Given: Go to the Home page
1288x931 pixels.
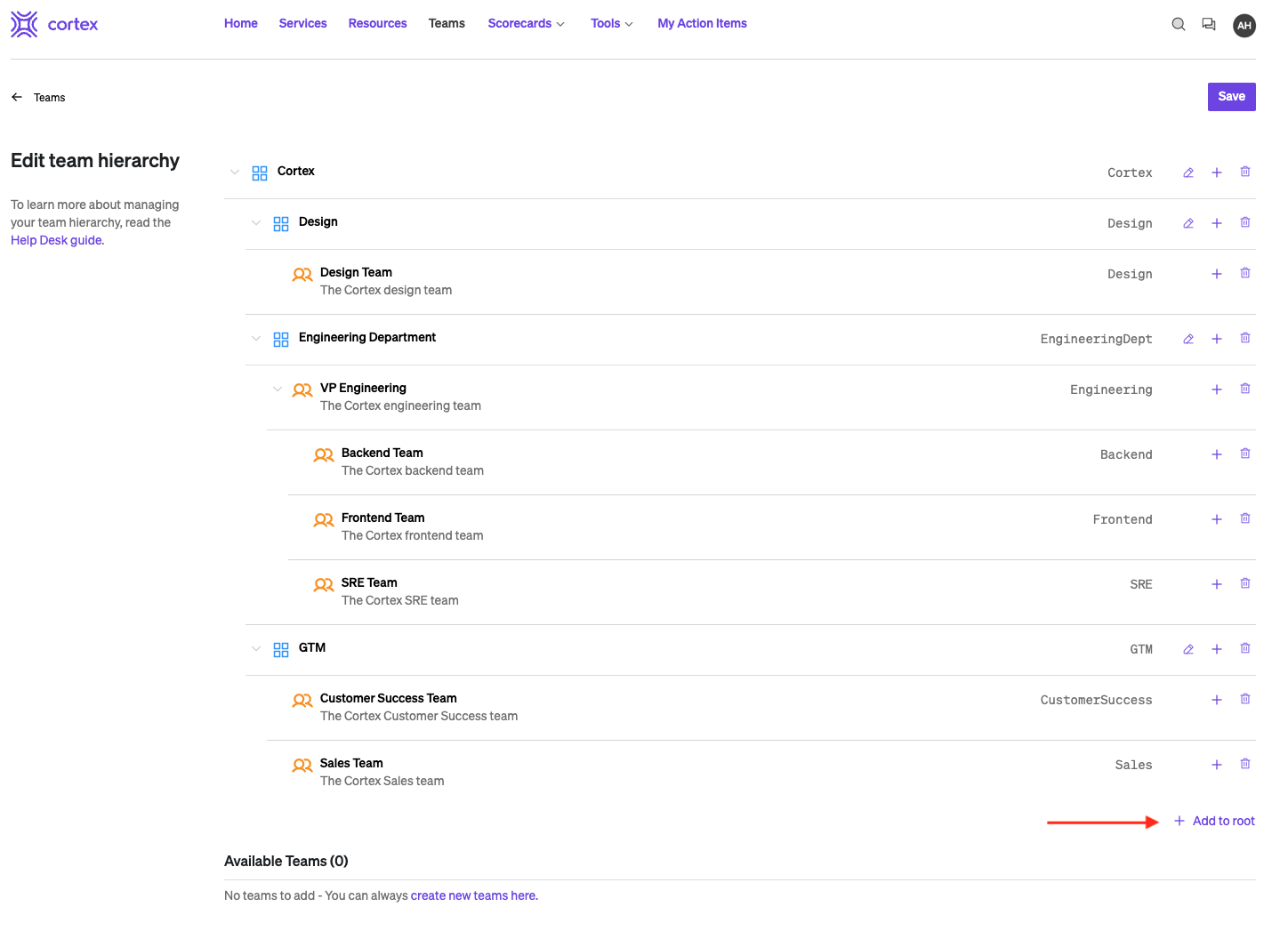Looking at the screenshot, I should pos(241,24).
